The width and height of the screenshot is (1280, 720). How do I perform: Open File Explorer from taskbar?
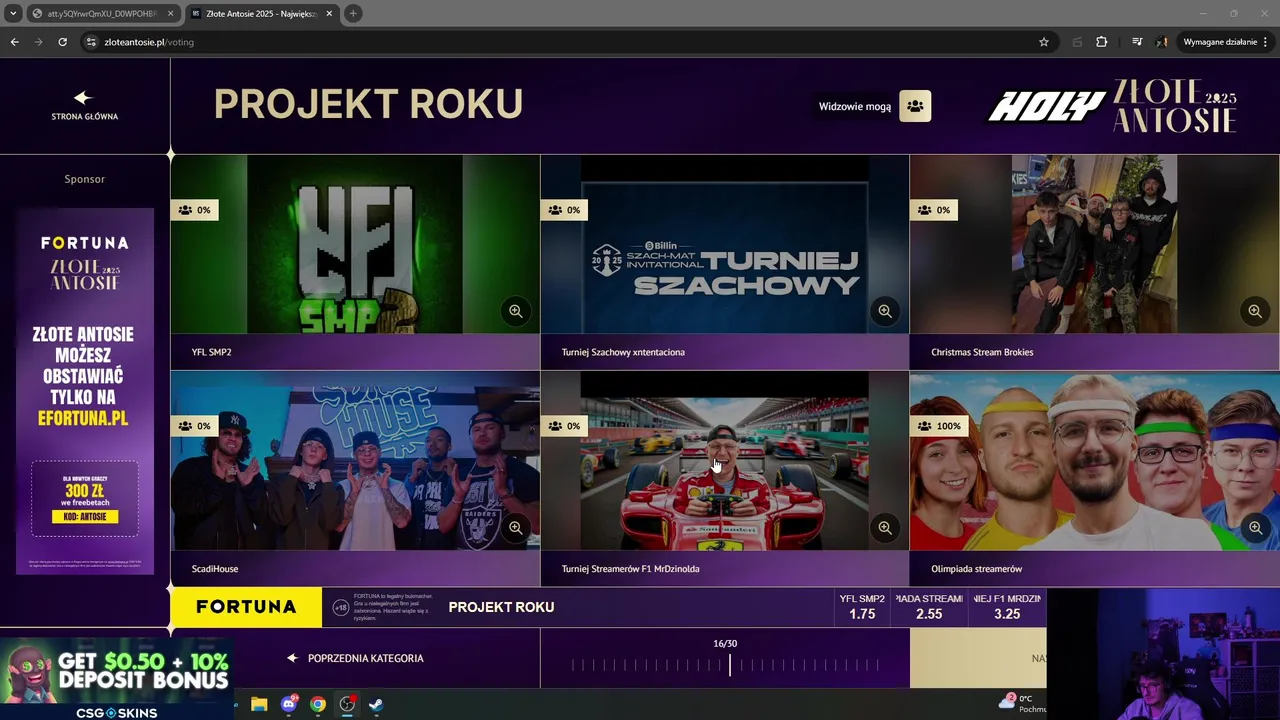point(259,704)
